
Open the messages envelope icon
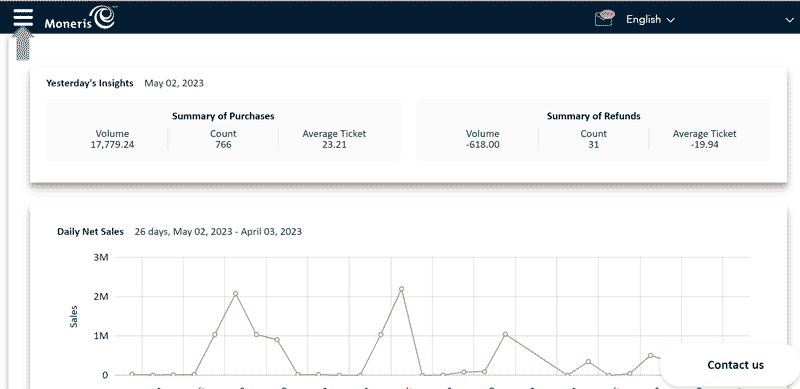604,18
